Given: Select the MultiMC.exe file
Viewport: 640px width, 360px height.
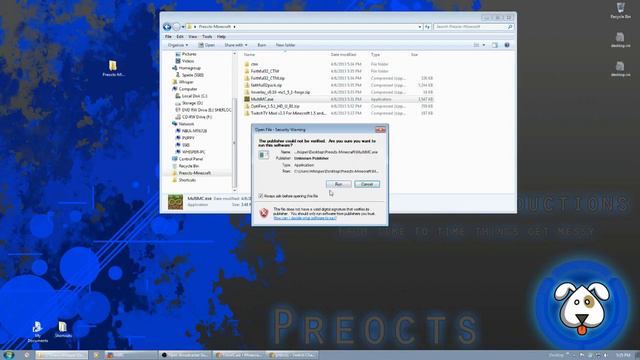Looking at the screenshot, I should [262, 99].
